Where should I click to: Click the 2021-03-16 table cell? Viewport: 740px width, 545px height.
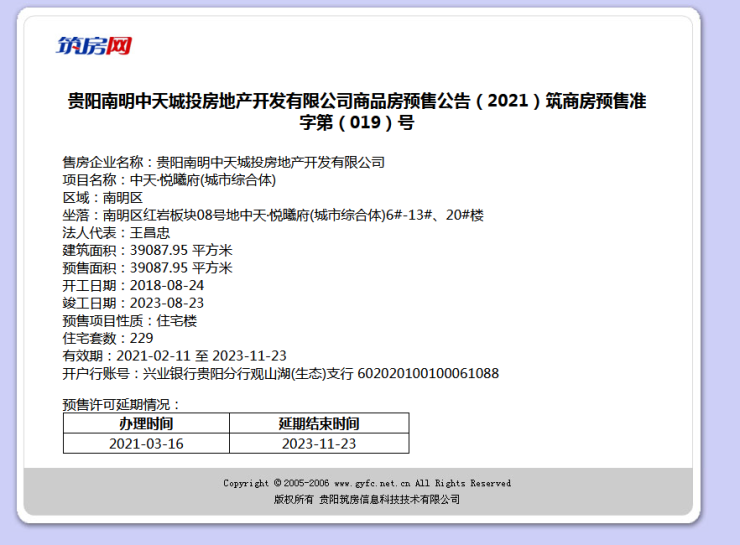pyautogui.click(x=146, y=444)
